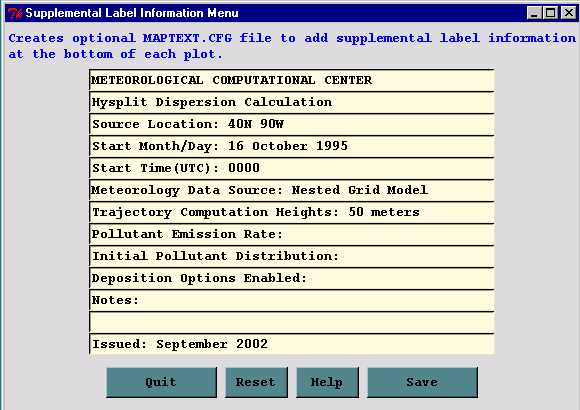The image size is (580, 410).
Task: Close the Supplemental Label Information Menu window
Action: pos(569,13)
